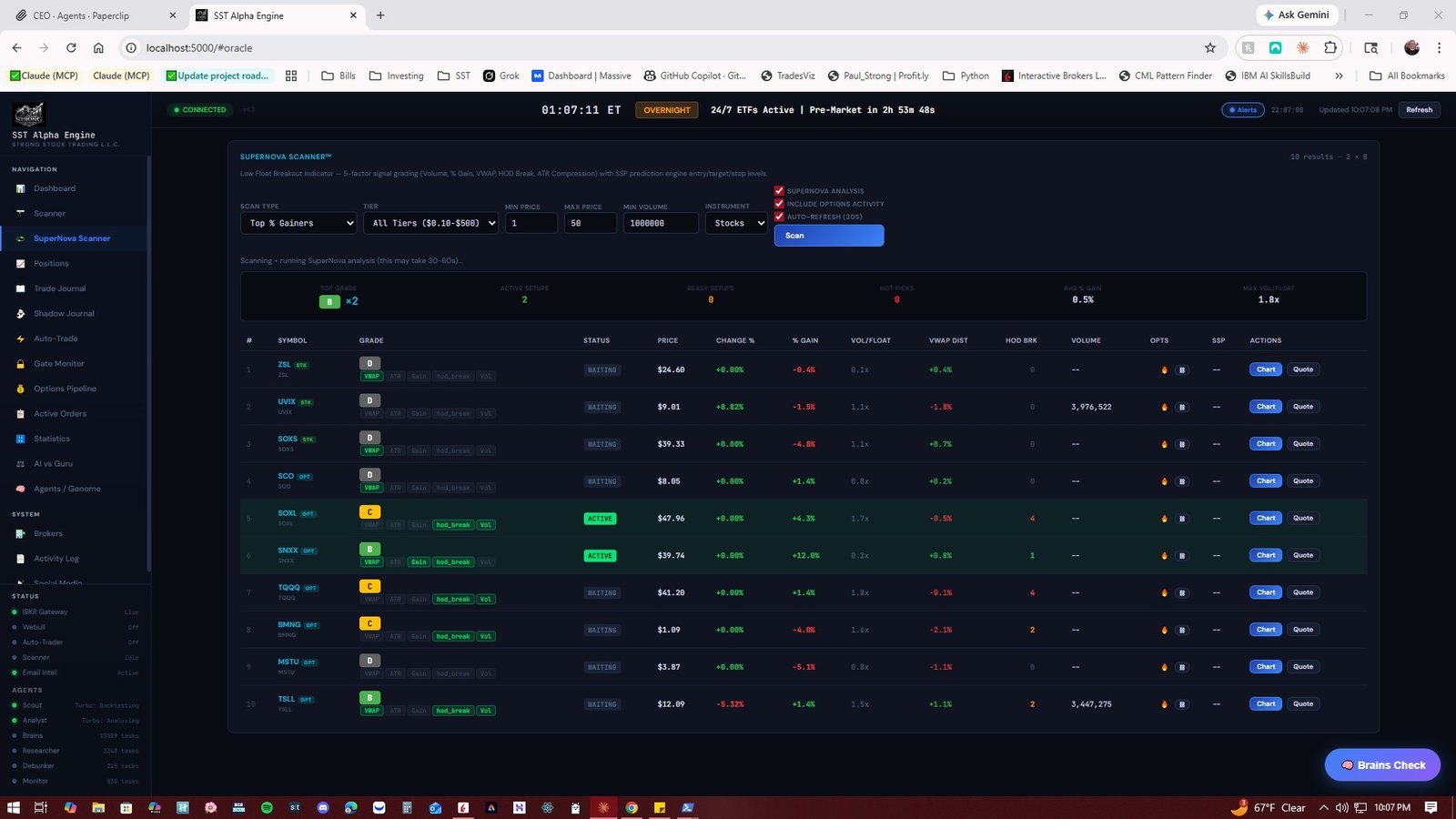The image size is (1456, 819).
Task: Open the Scan Type dropdown
Action: (298, 223)
